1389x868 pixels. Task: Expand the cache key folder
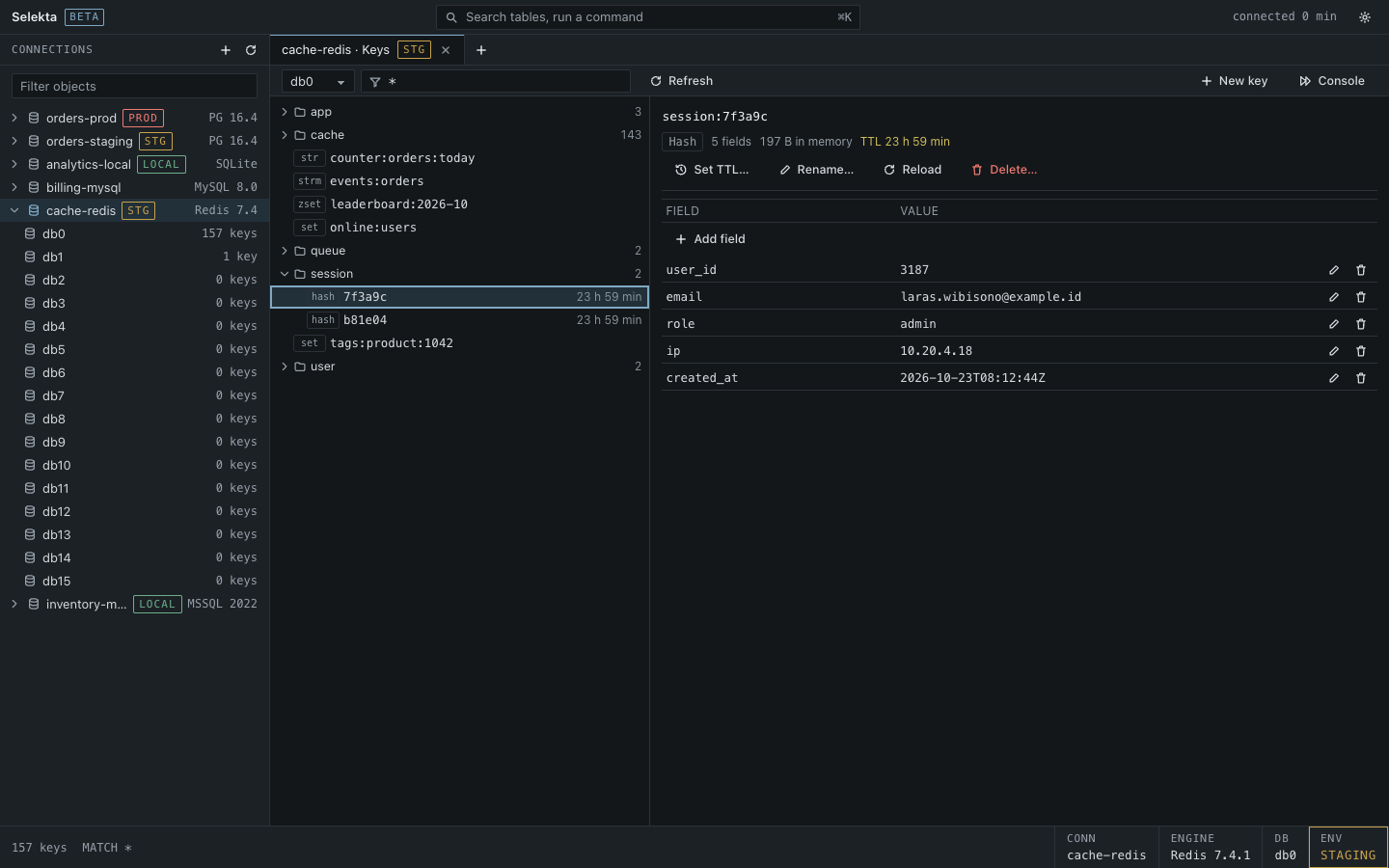click(285, 135)
